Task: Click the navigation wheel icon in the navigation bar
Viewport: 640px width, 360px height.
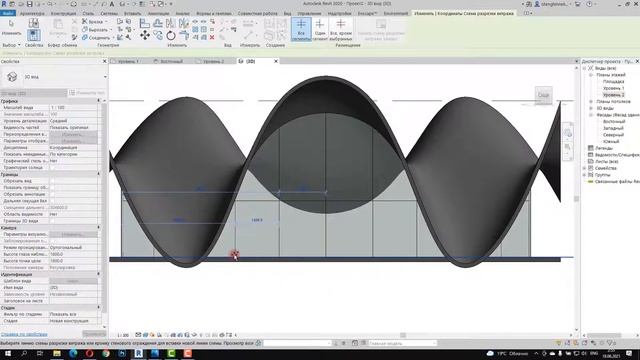Action: (568, 133)
